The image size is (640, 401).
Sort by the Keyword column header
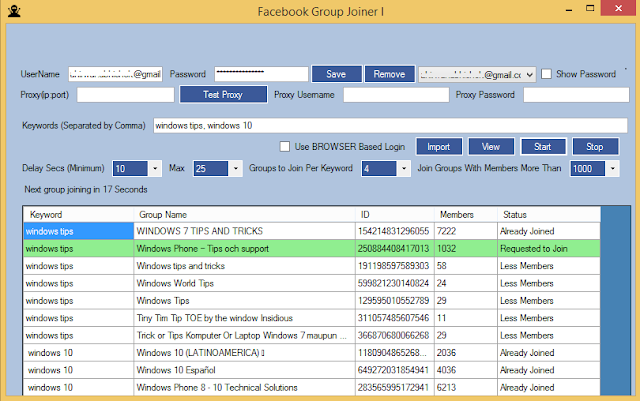(78, 215)
